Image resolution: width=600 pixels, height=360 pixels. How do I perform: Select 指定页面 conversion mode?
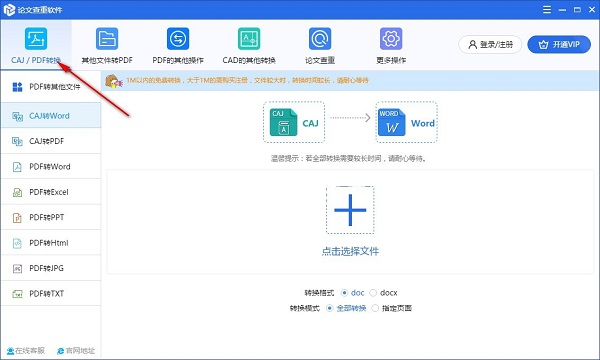point(375,308)
